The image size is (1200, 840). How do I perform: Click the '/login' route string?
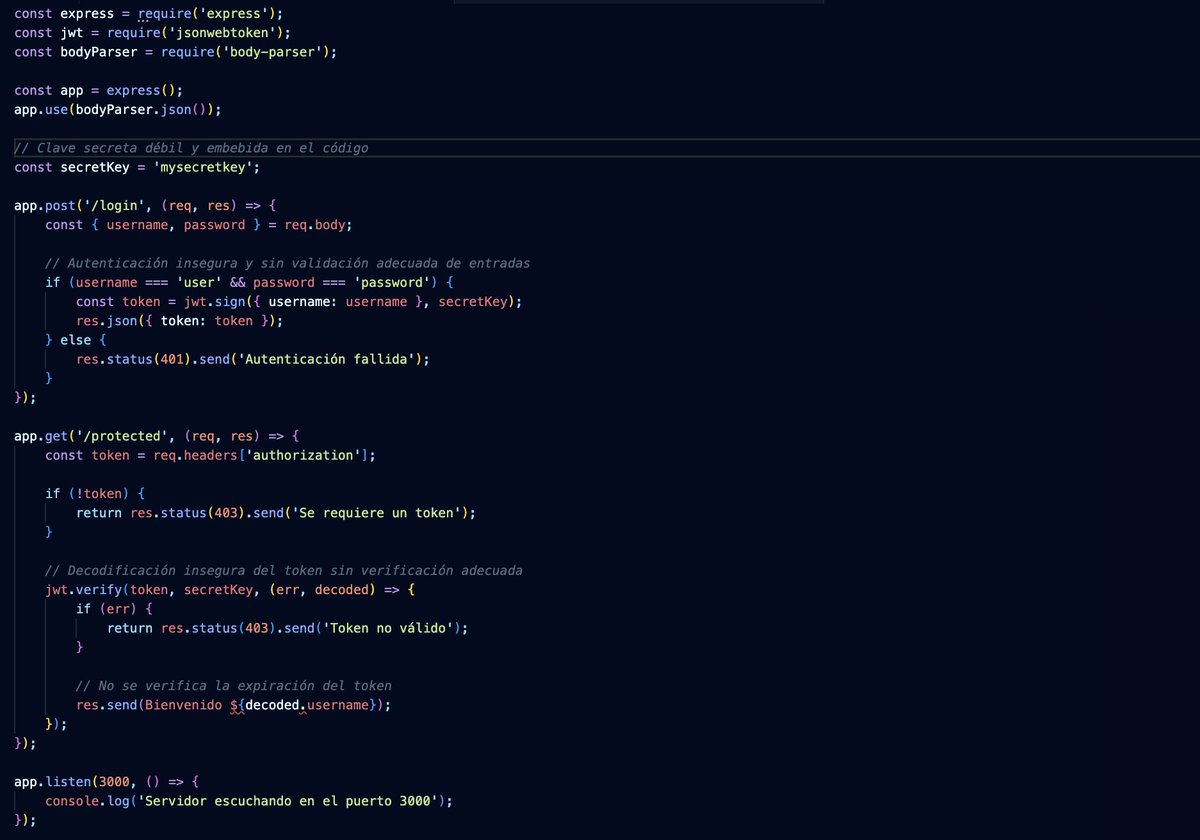point(114,206)
